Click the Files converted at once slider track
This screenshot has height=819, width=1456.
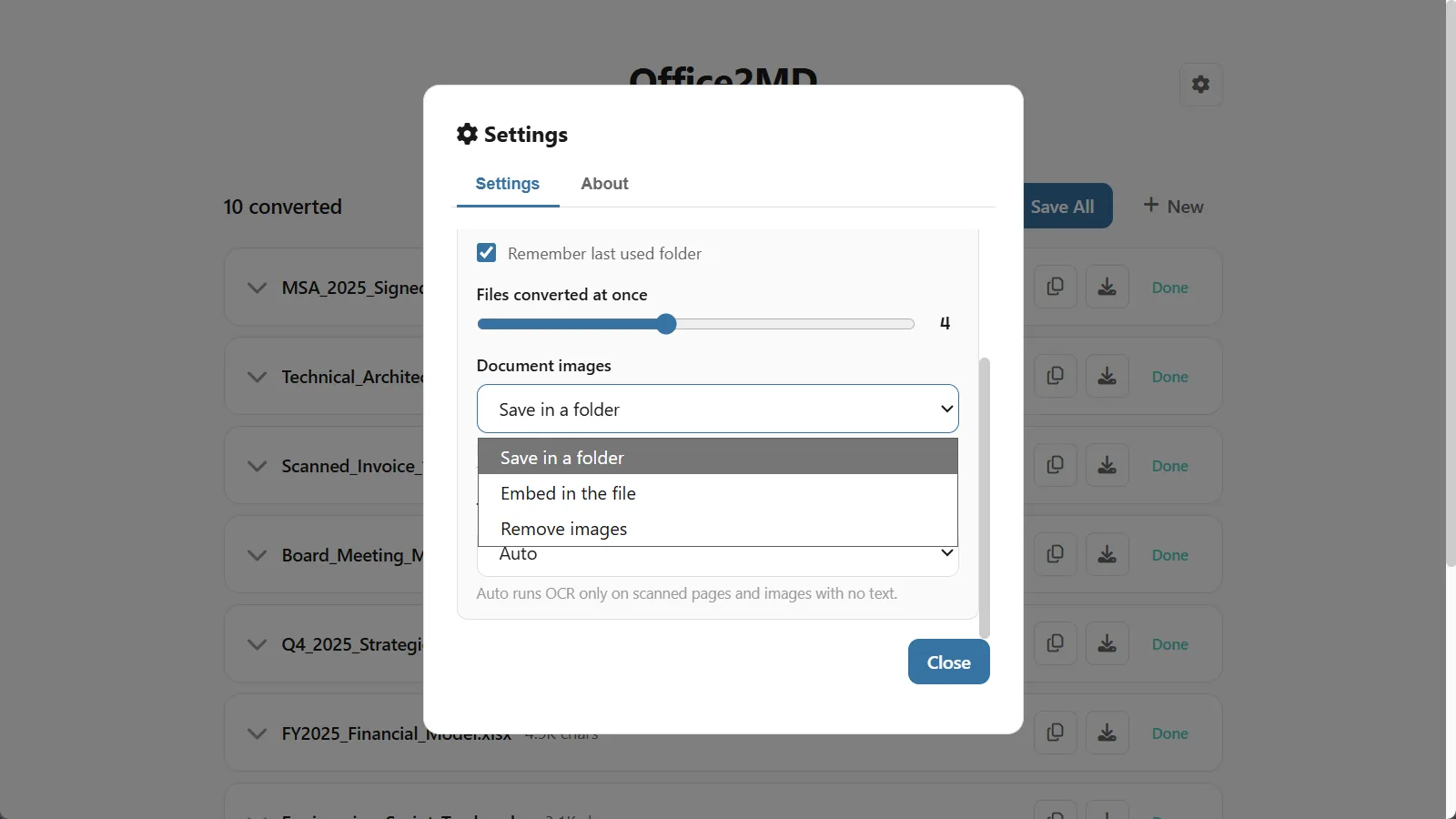point(695,324)
